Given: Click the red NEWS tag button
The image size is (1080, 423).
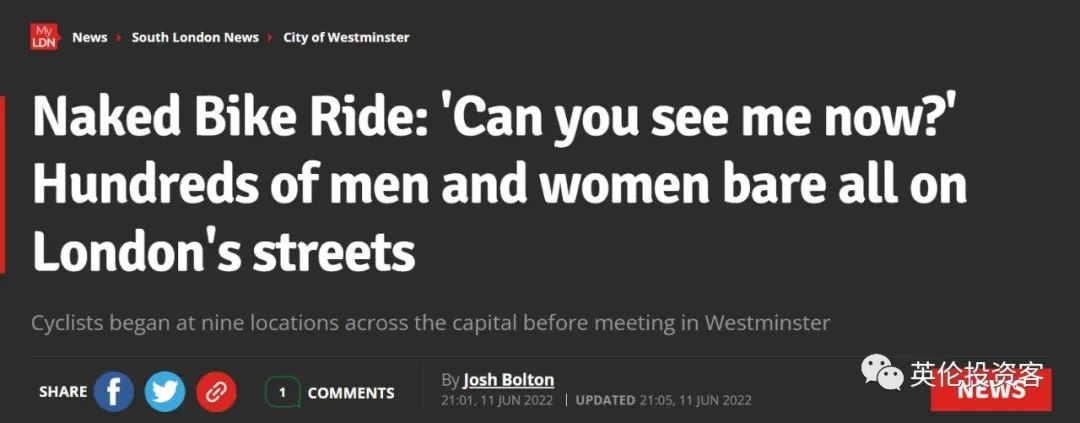Looking at the screenshot, I should coord(990,391).
